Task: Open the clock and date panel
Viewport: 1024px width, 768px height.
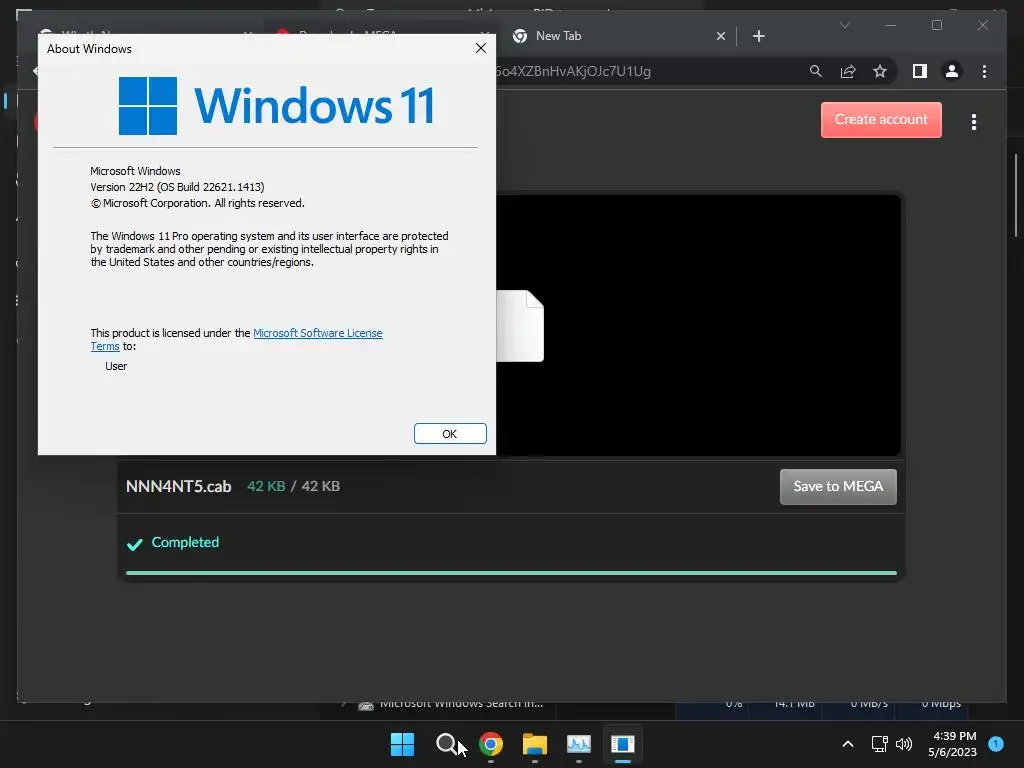Action: 952,744
